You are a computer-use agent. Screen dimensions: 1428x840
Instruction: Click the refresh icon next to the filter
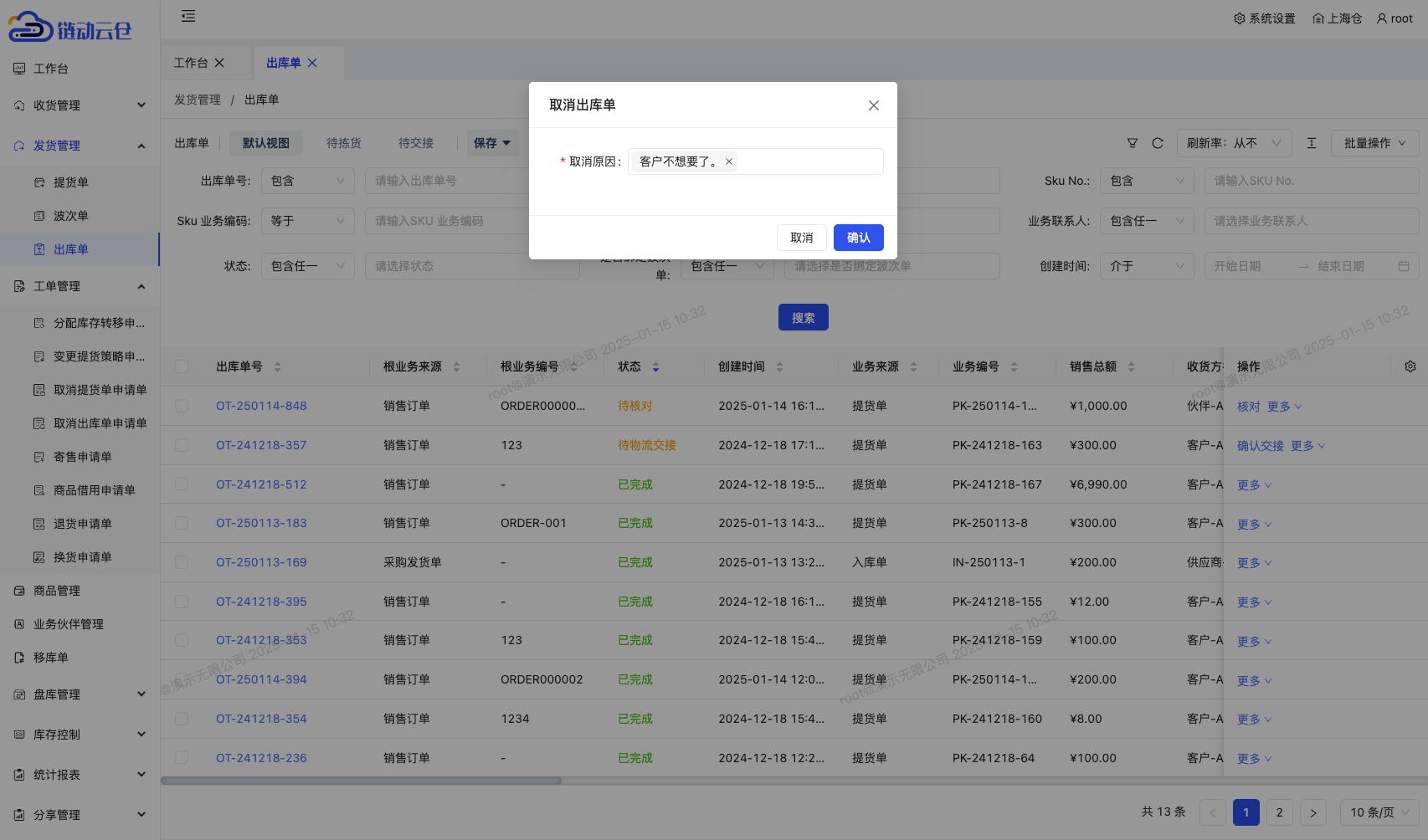[x=1158, y=143]
